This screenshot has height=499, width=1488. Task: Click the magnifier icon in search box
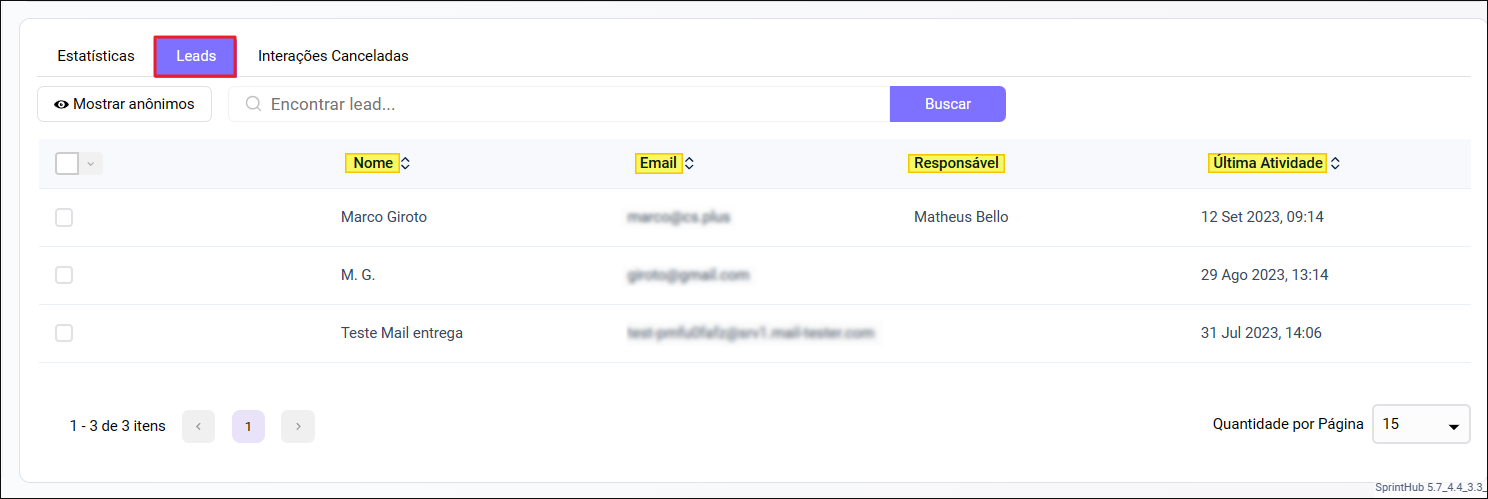[x=253, y=104]
